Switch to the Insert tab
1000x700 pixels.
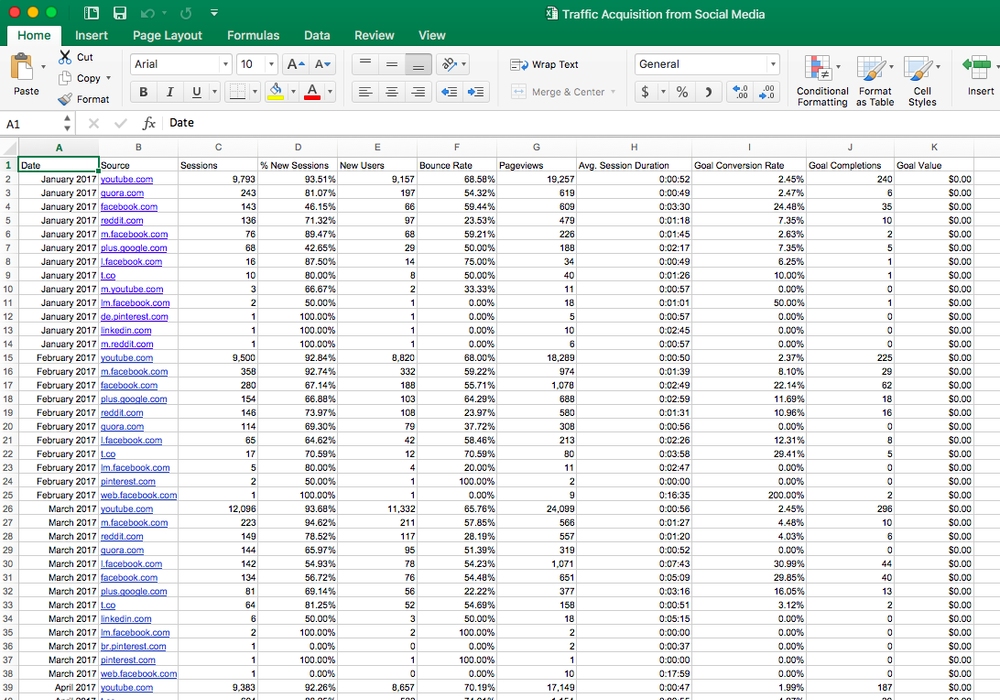point(91,35)
